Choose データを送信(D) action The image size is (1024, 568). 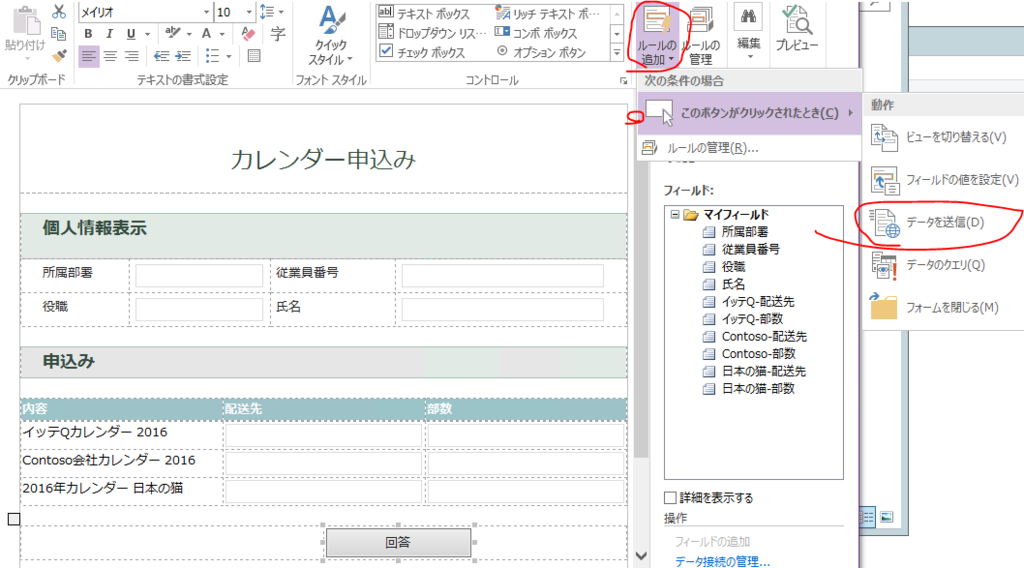941,222
